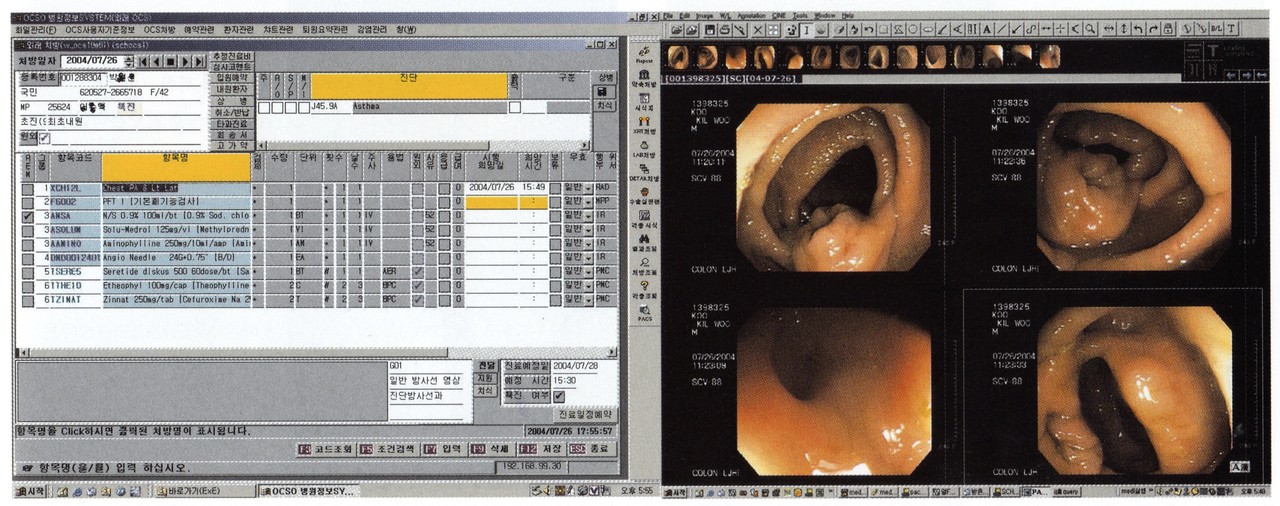Select the first endoscopy thumbnail in the strip
Image resolution: width=1280 pixels, height=506 pixels.
pos(678,56)
